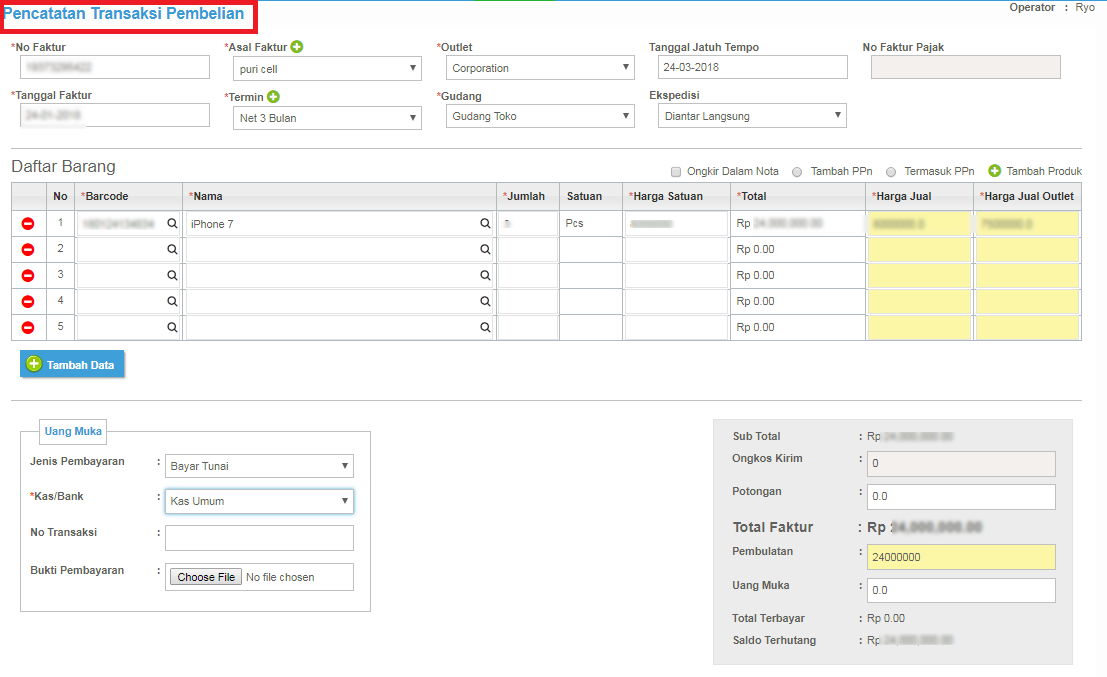The image size is (1107, 677).
Task: Click the Potongan input field
Action: (961, 496)
